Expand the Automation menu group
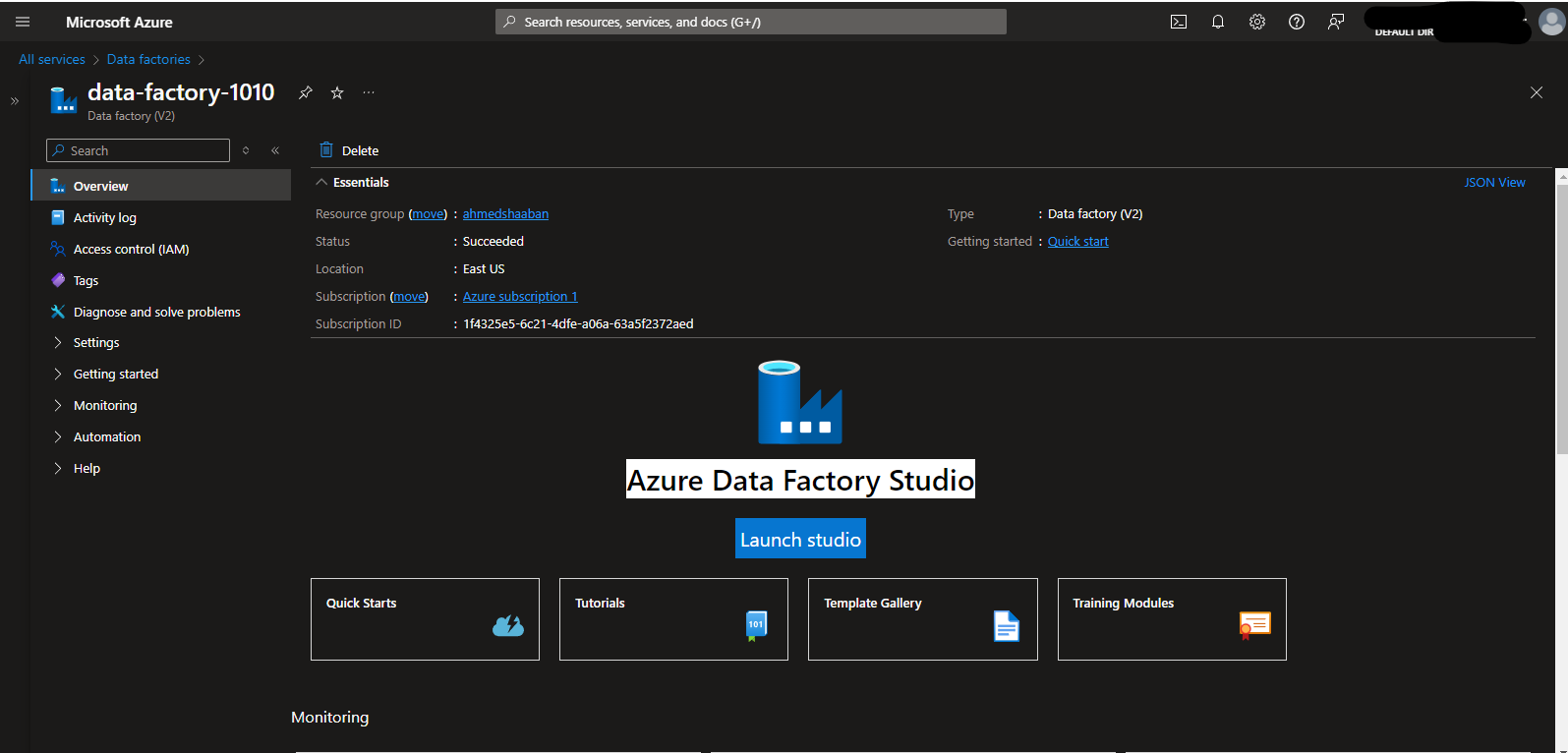 click(x=58, y=436)
